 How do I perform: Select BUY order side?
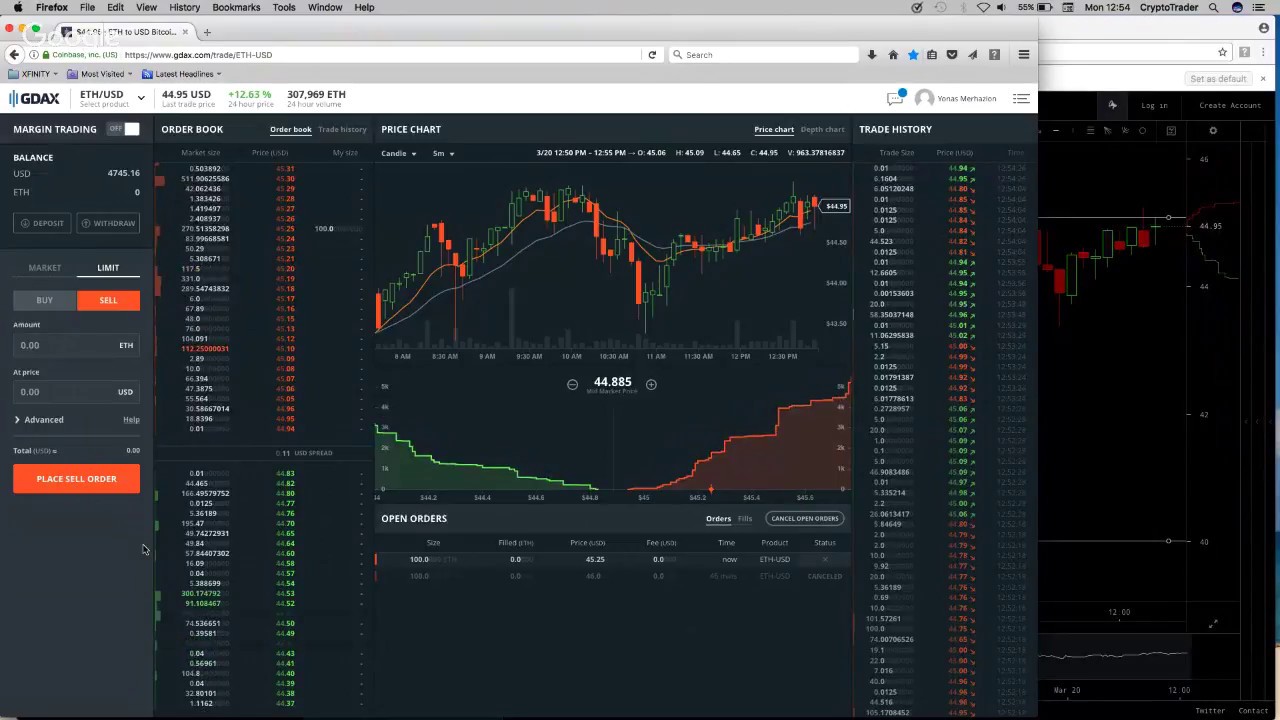(x=45, y=300)
